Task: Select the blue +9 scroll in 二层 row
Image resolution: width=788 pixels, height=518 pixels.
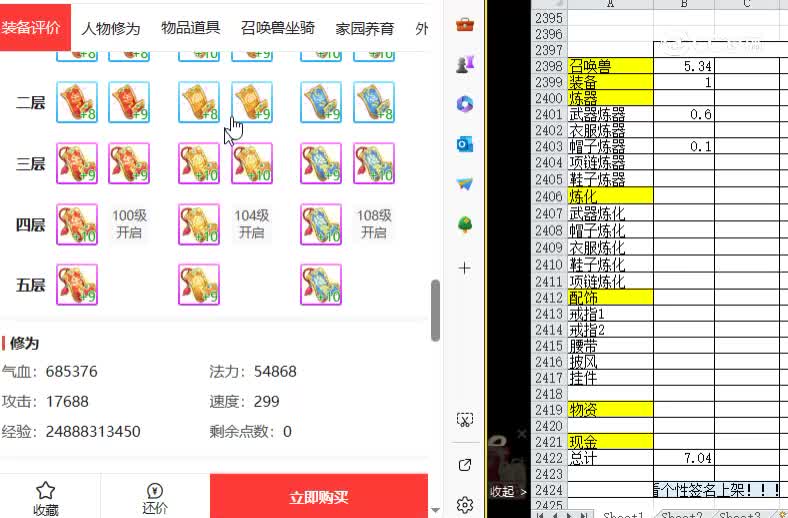Action: pyautogui.click(x=321, y=102)
